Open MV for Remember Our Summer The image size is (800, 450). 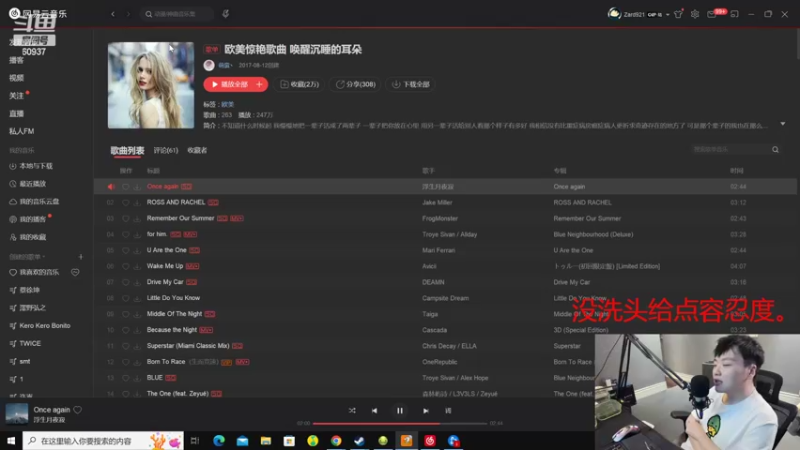coord(237,218)
